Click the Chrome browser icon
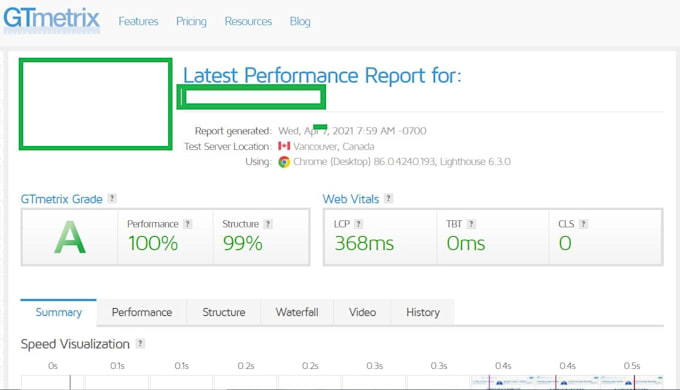 point(284,162)
